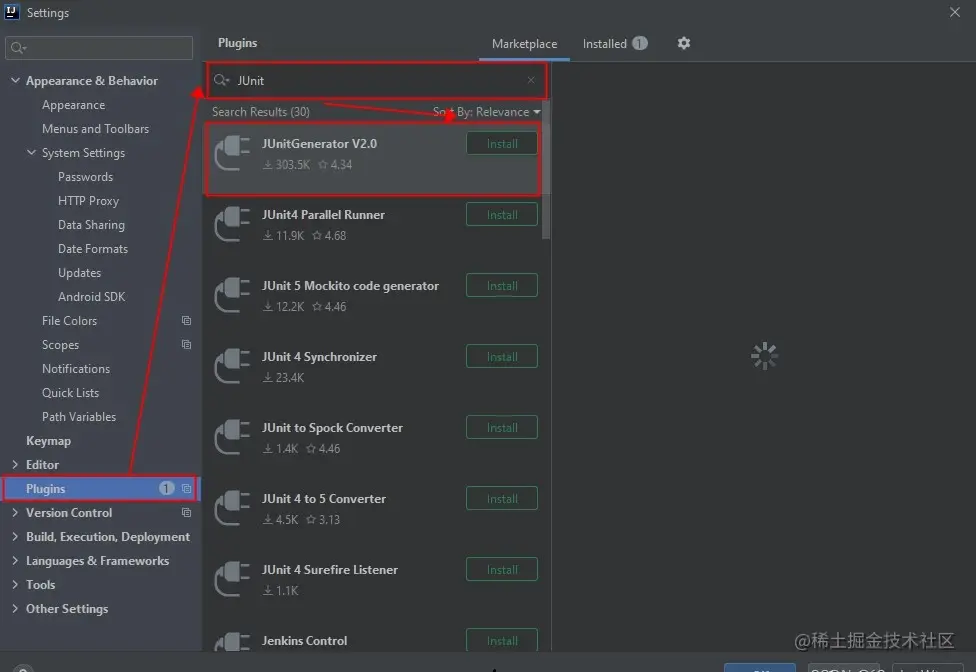Open Updates settings page
The height and width of the screenshot is (672, 976).
[79, 273]
